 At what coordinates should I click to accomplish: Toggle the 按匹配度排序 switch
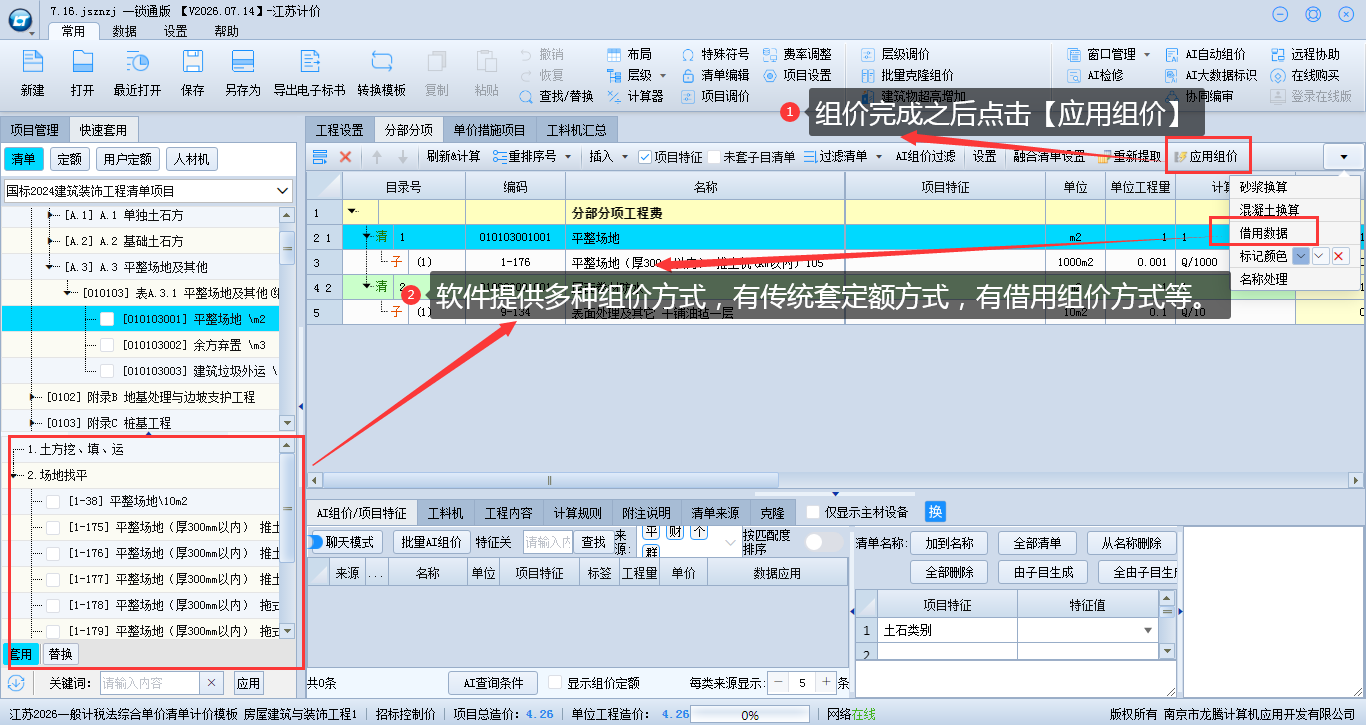(x=824, y=541)
